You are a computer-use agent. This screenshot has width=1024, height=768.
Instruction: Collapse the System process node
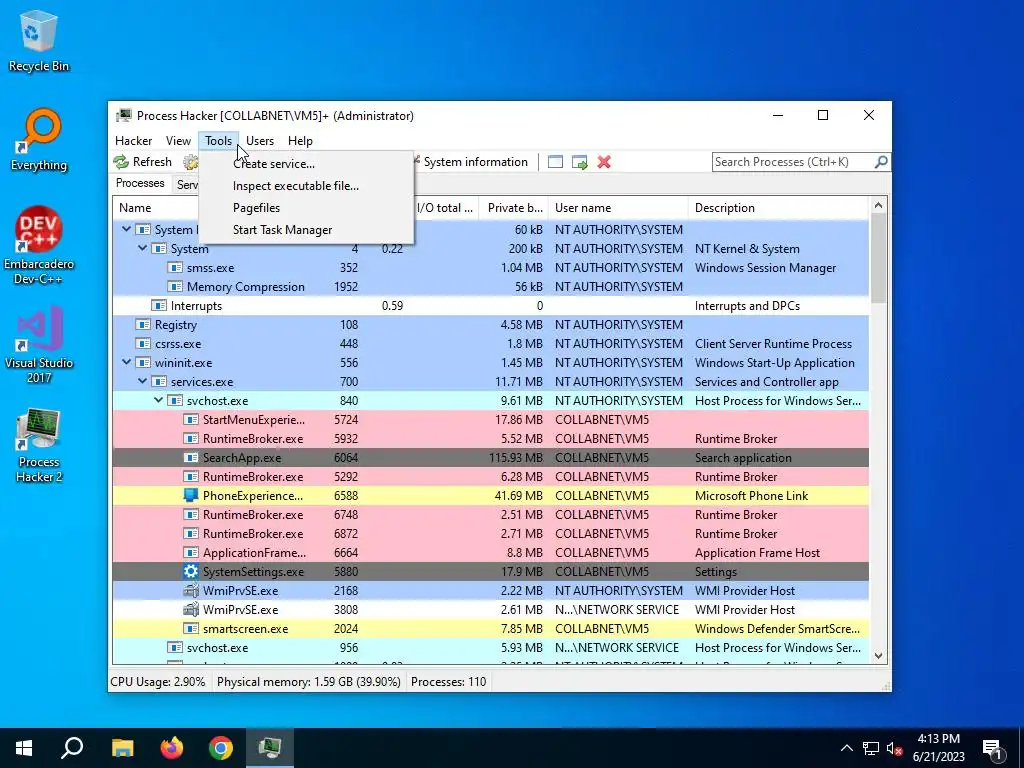pyautogui.click(x=142, y=248)
